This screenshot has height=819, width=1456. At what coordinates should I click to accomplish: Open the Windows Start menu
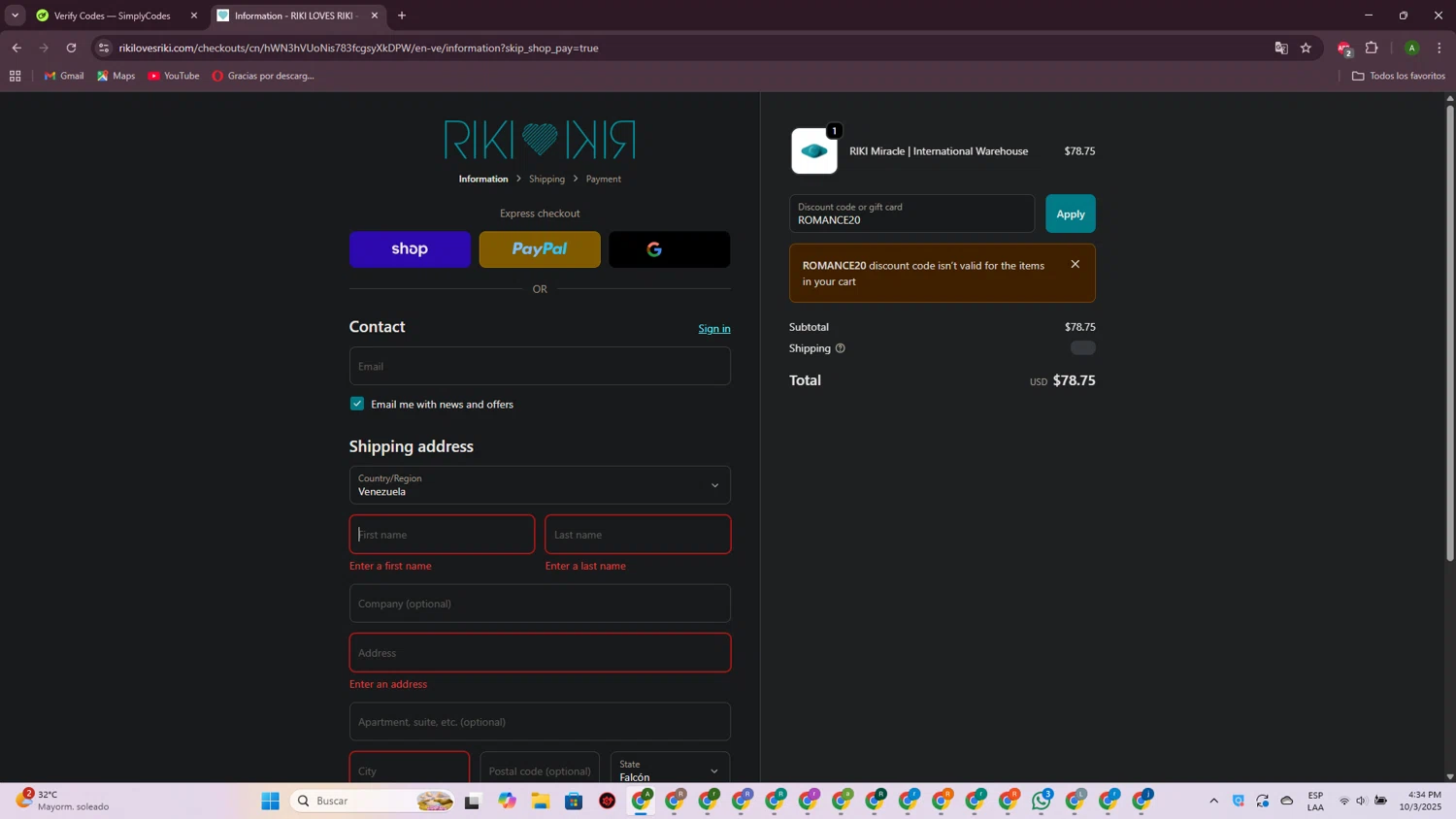[x=271, y=801]
